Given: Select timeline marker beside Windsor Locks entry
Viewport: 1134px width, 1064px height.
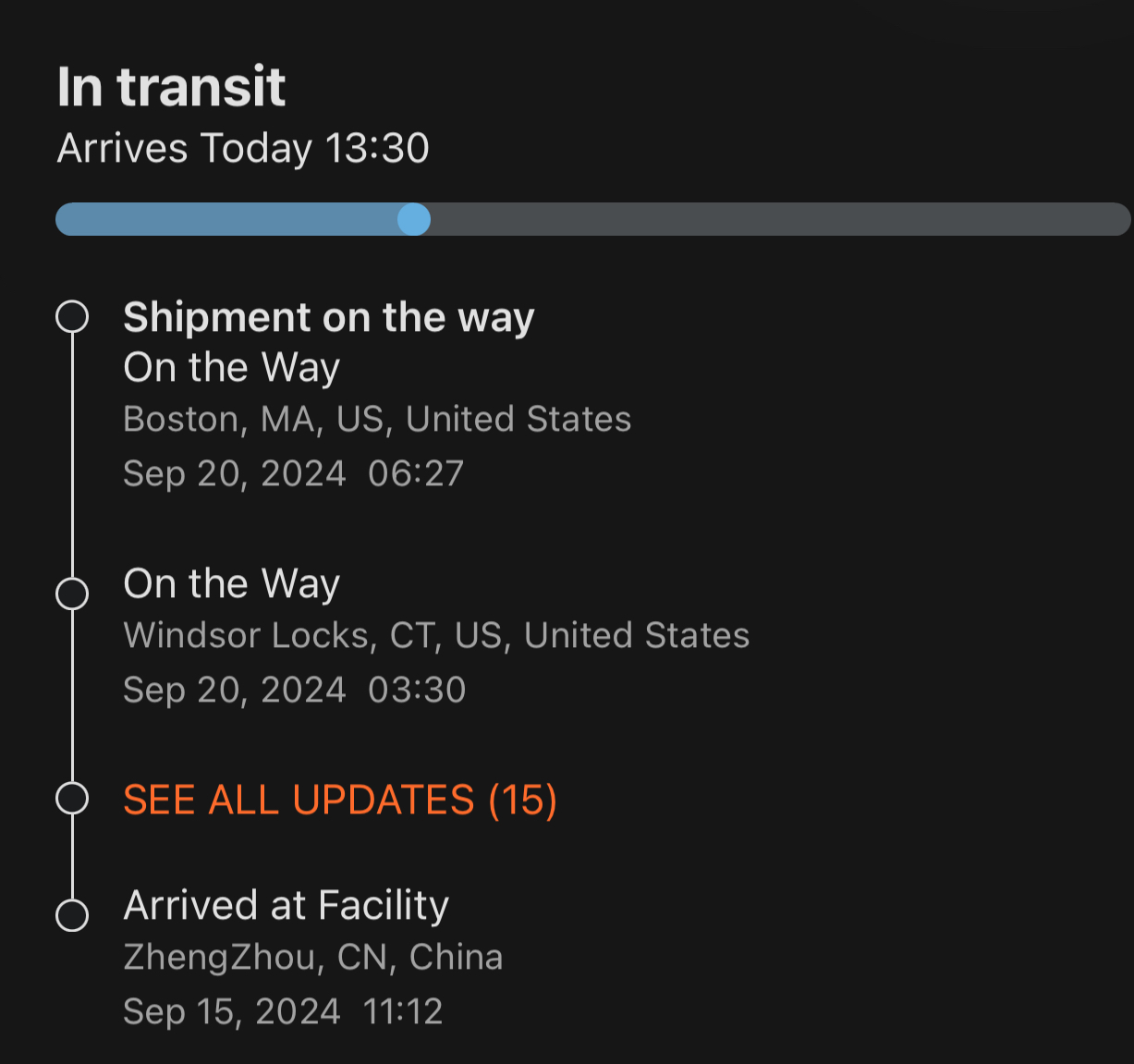Looking at the screenshot, I should pyautogui.click(x=72, y=593).
